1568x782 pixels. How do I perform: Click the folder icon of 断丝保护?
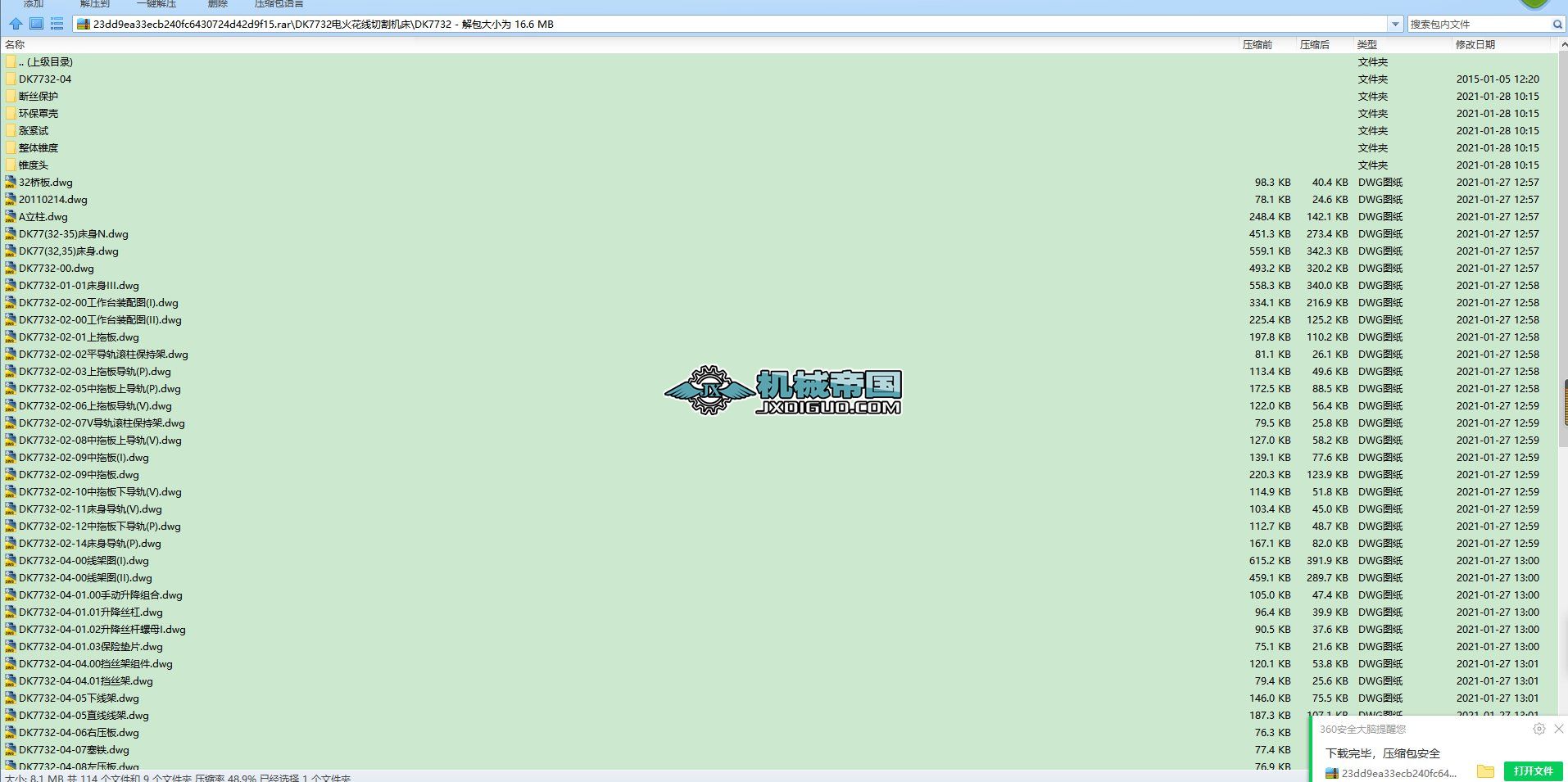[x=11, y=97]
